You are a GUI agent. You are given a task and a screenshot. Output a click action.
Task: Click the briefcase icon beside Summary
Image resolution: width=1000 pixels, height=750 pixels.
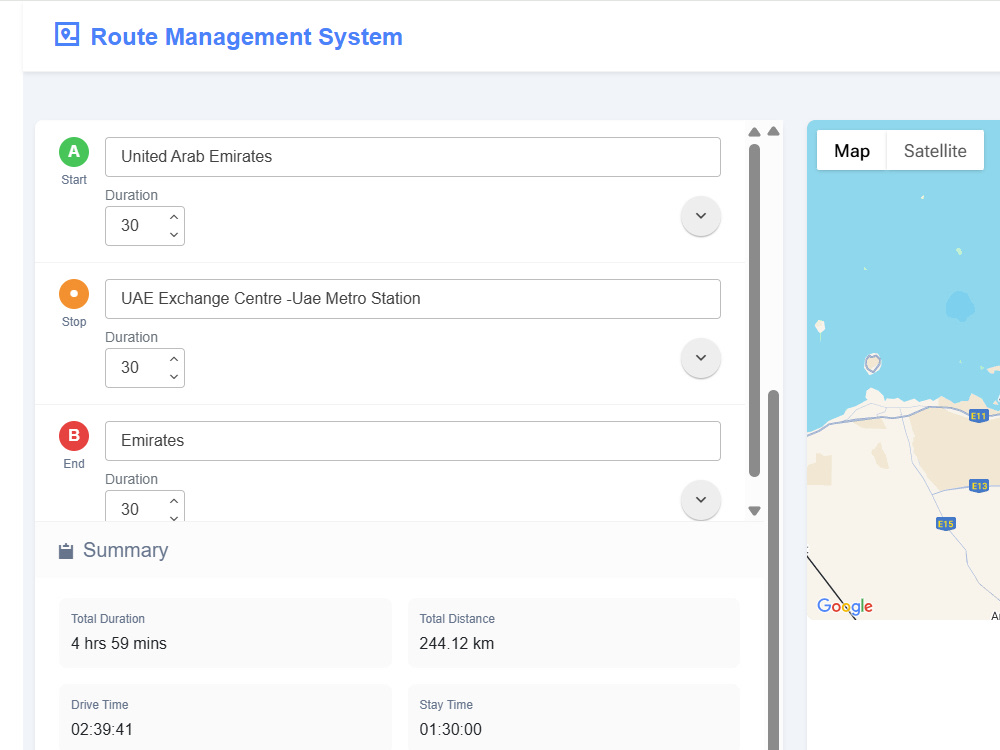[x=65, y=549]
